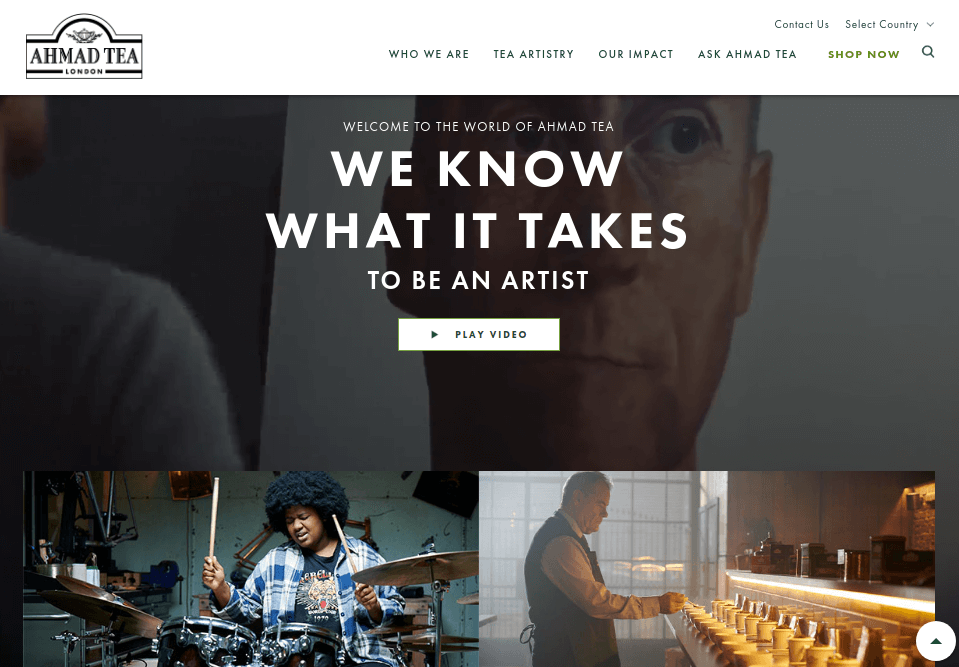Click the Shop Now link

[x=864, y=54]
